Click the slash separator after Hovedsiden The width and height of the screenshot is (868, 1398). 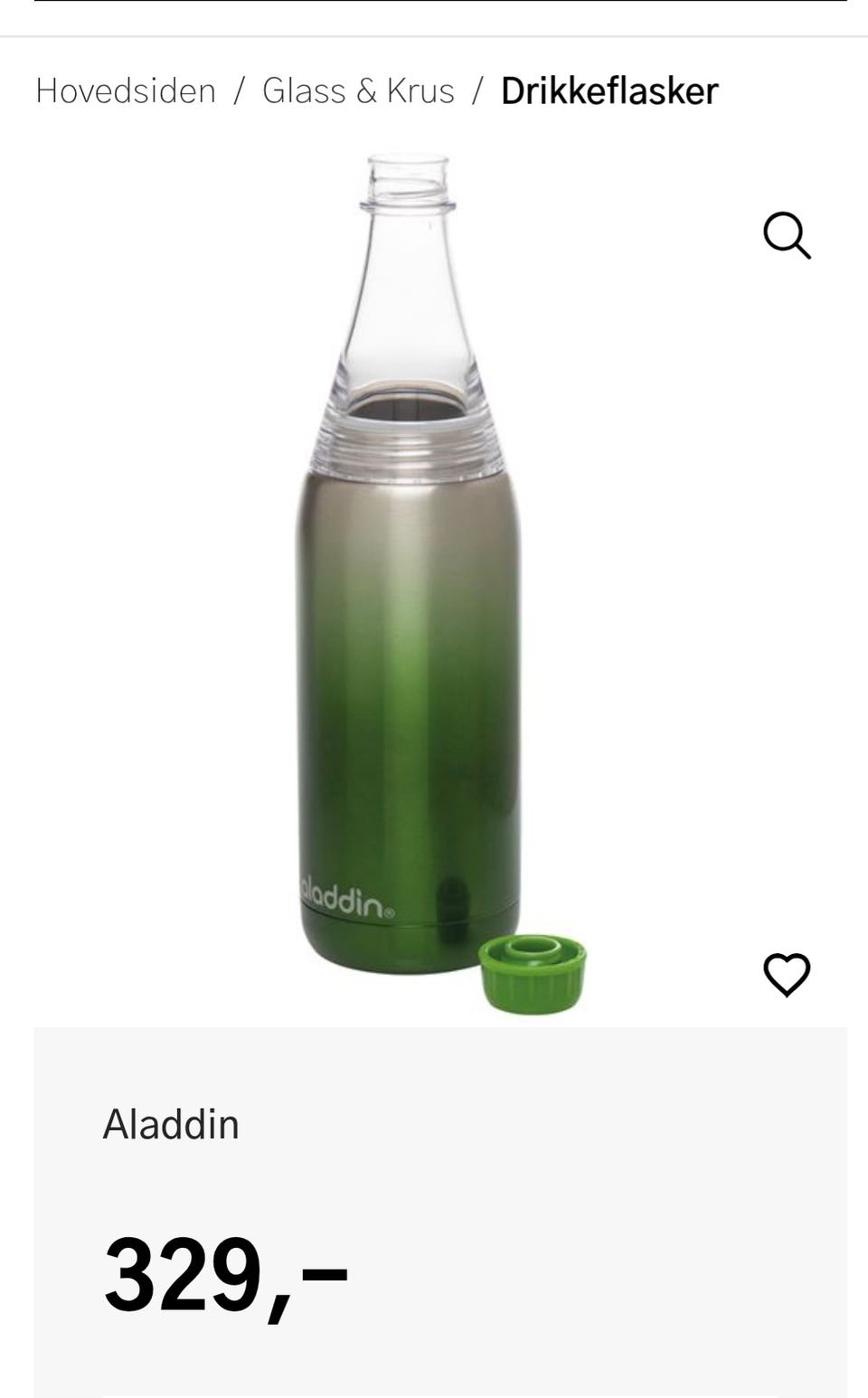point(240,90)
